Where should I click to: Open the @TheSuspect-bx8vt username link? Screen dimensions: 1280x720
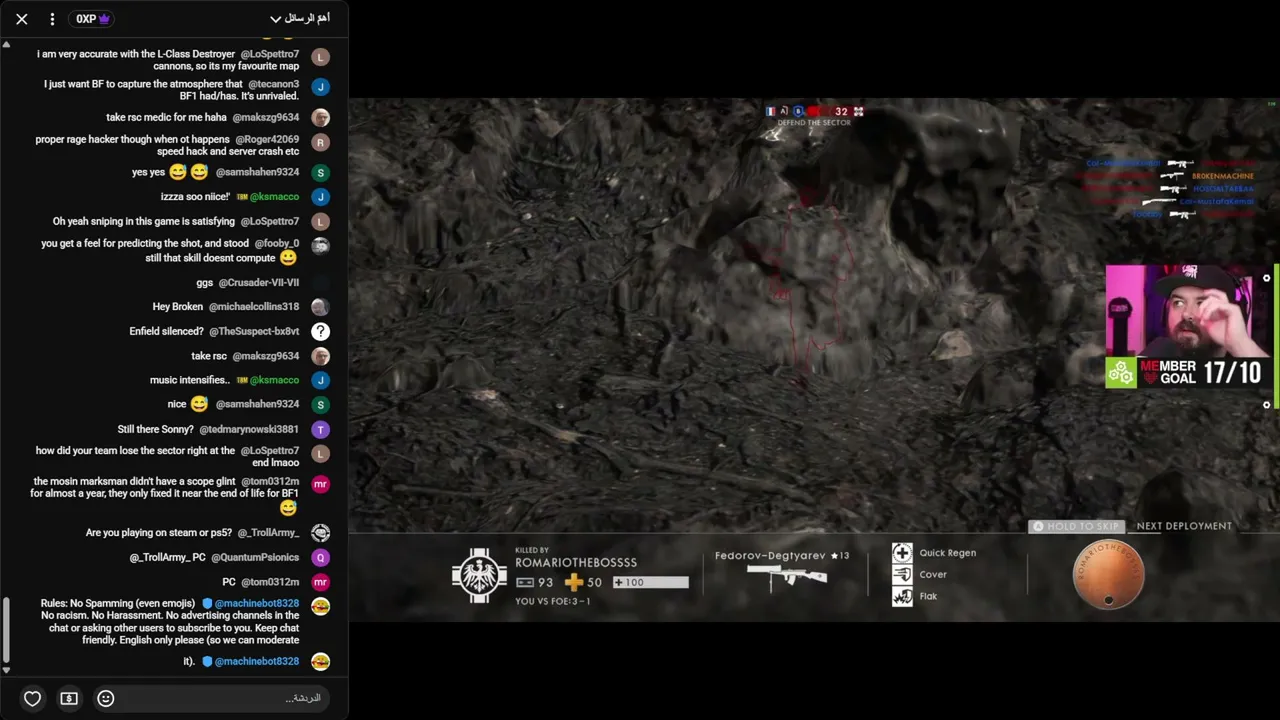[x=254, y=331]
